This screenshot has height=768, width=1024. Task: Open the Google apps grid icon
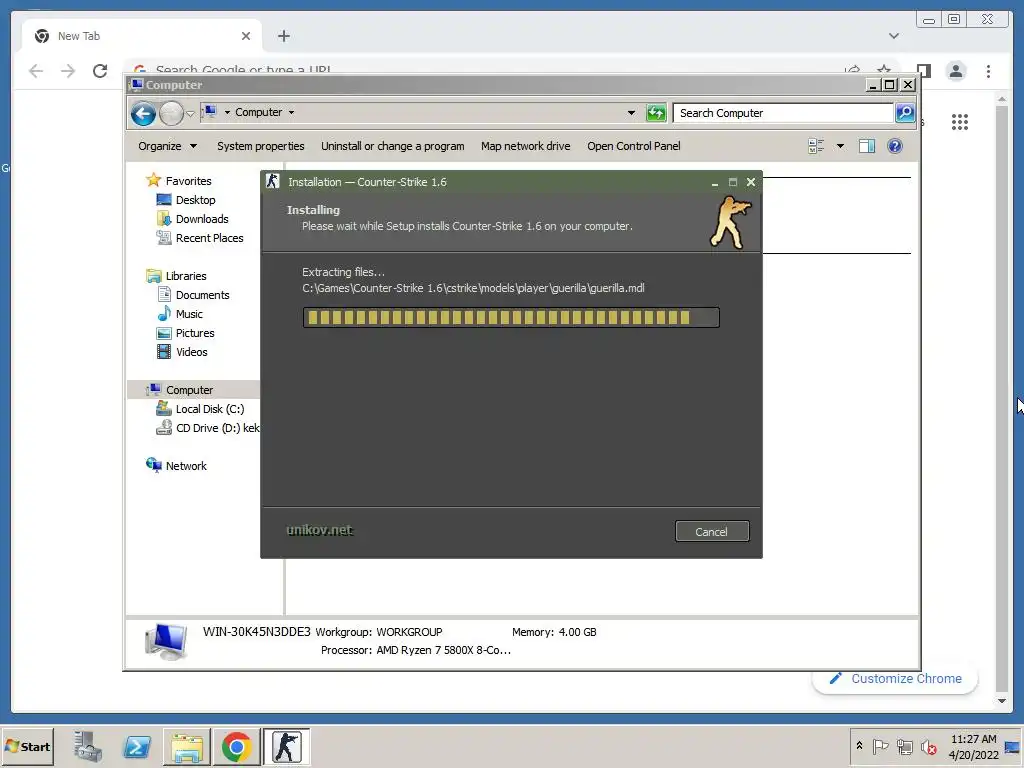coord(959,122)
